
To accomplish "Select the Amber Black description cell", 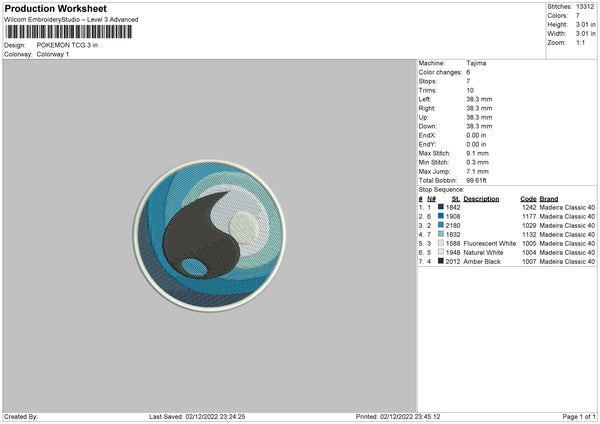I will pyautogui.click(x=482, y=262).
